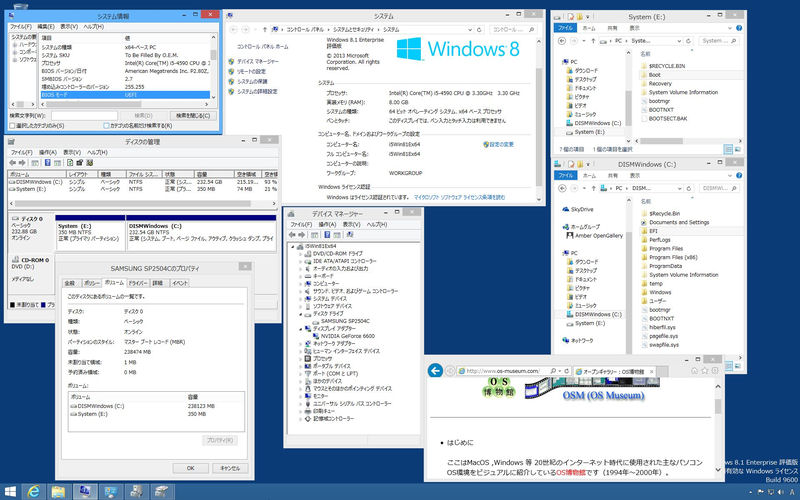The width and height of the screenshot is (800, 500).
Task: Select pagefile.sys in DISMWindows (C:) window
Action: (663, 336)
